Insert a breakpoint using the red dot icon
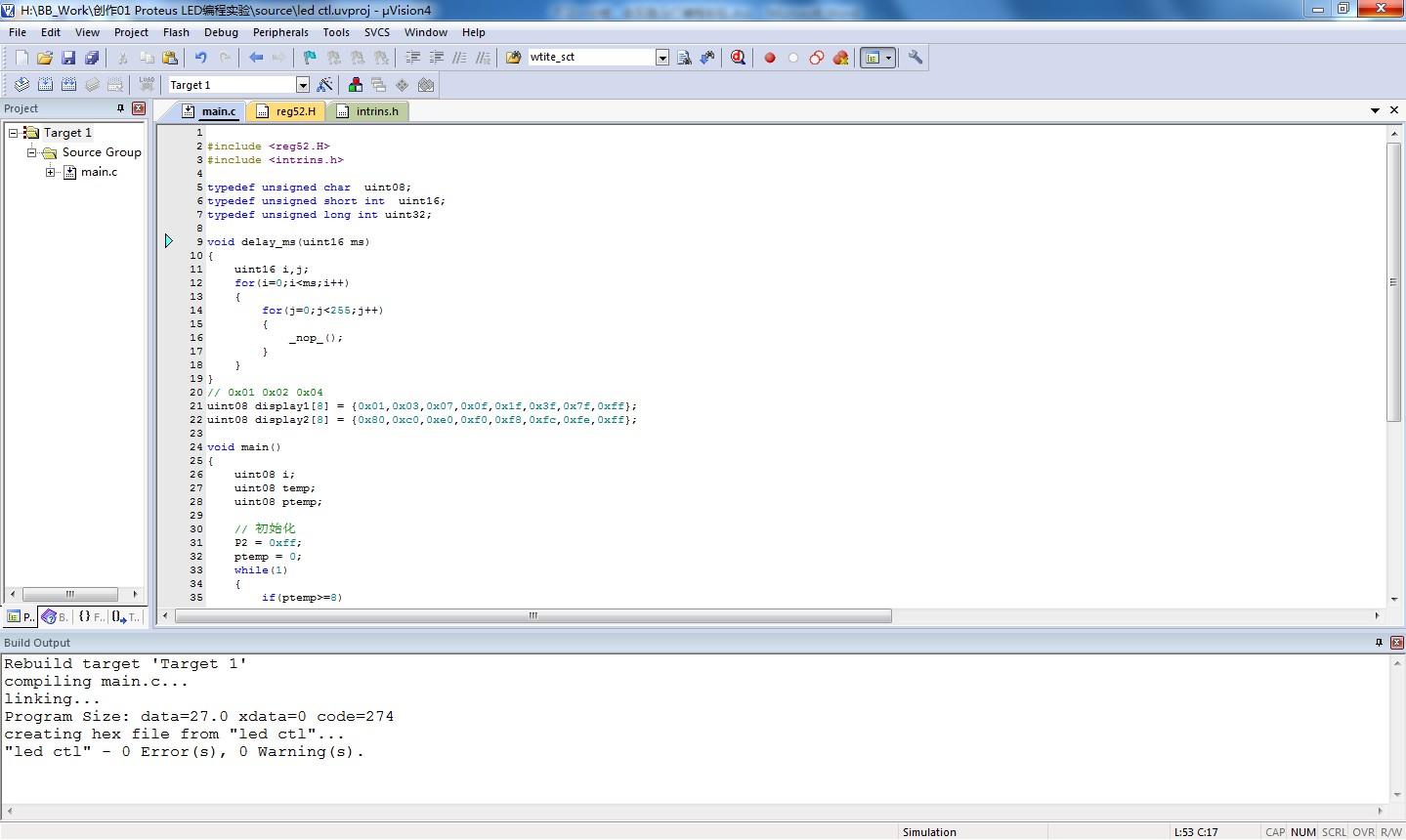 770,58
